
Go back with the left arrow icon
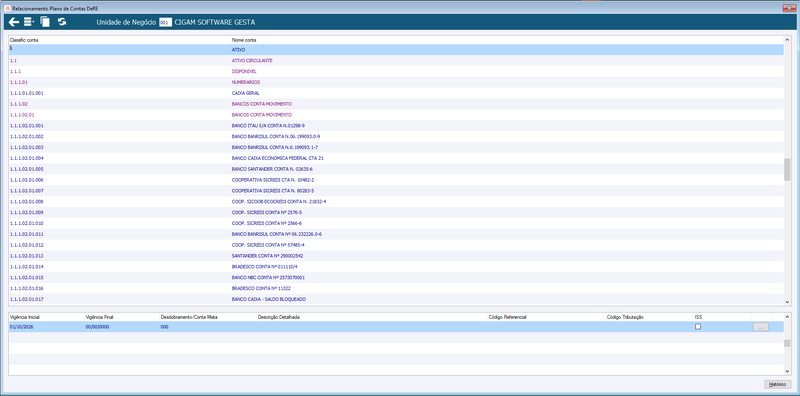click(x=14, y=22)
